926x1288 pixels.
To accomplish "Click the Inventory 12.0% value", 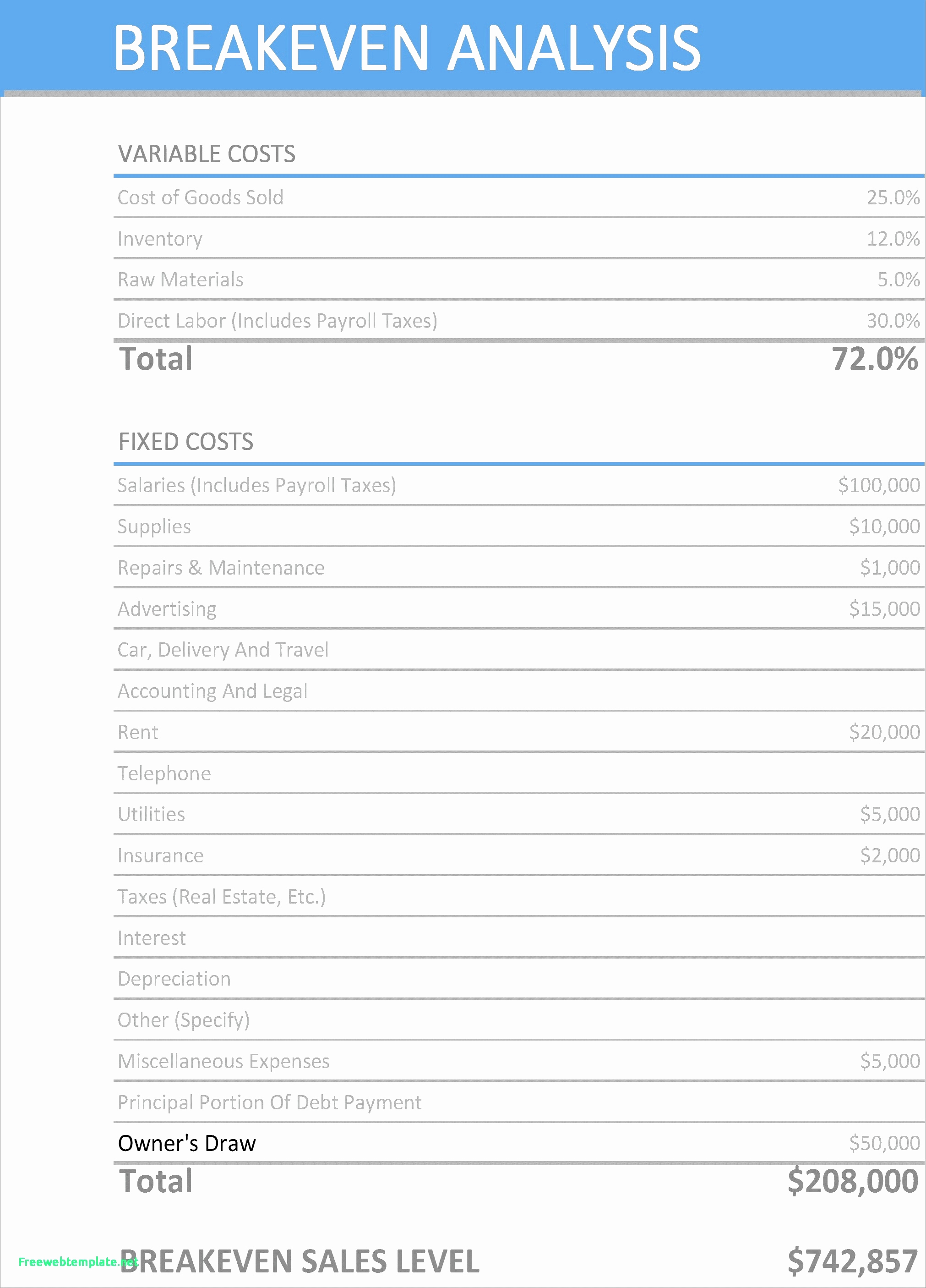I will click(x=893, y=239).
